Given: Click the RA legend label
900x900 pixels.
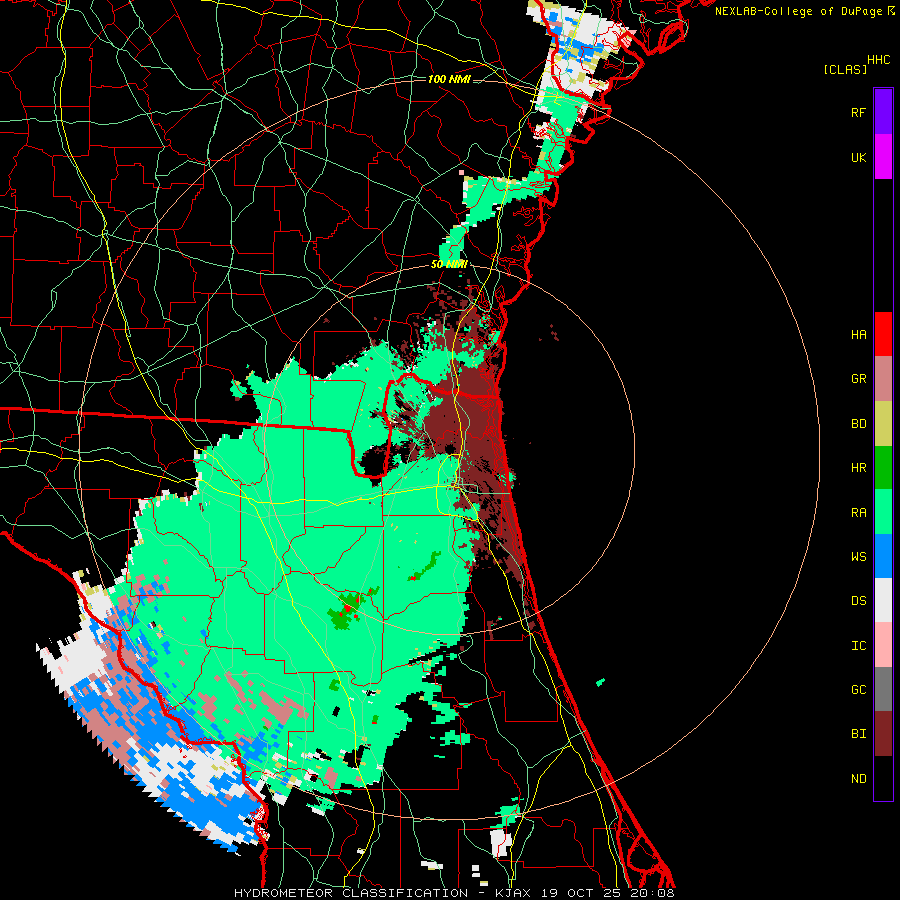Looking at the screenshot, I should coord(859,513).
